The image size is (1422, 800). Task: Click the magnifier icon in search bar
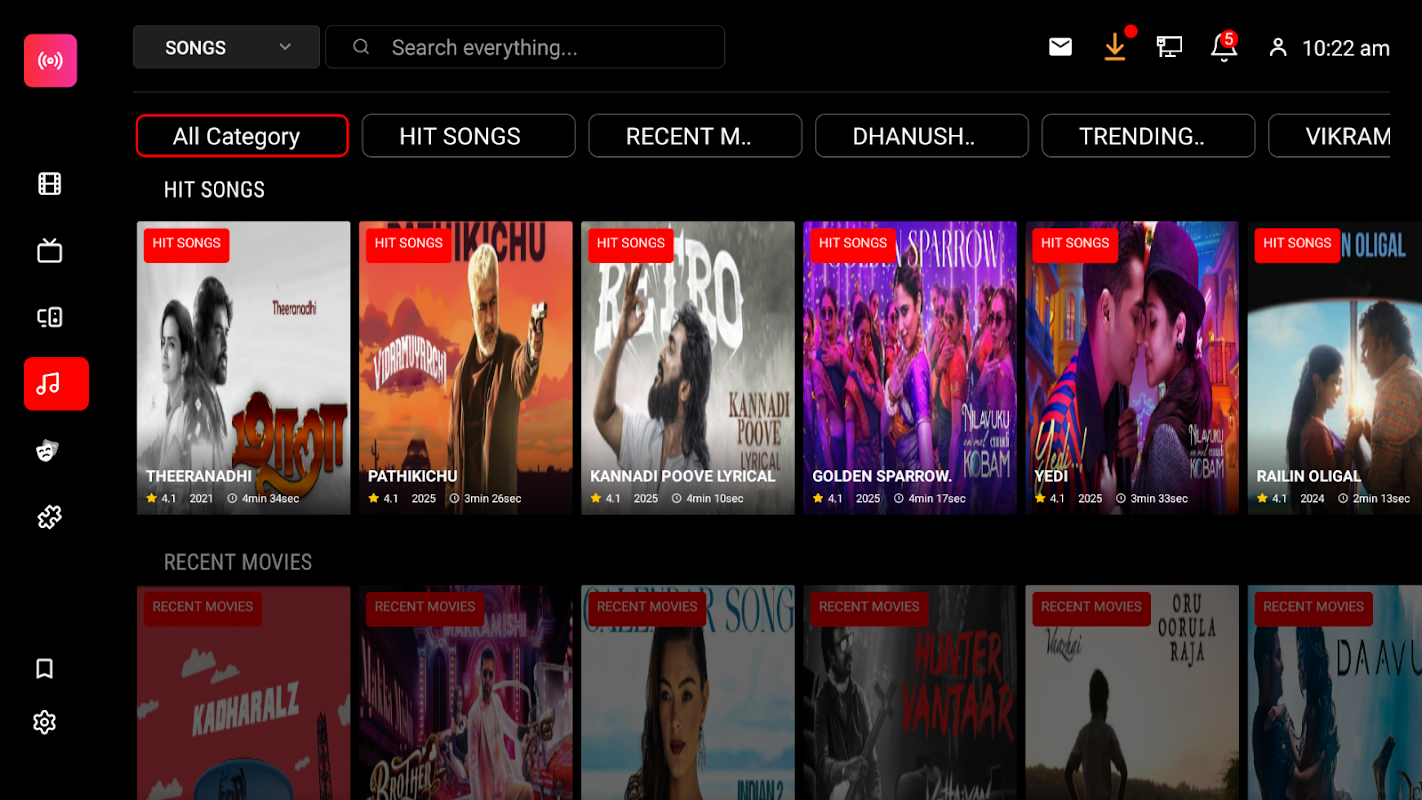click(361, 47)
